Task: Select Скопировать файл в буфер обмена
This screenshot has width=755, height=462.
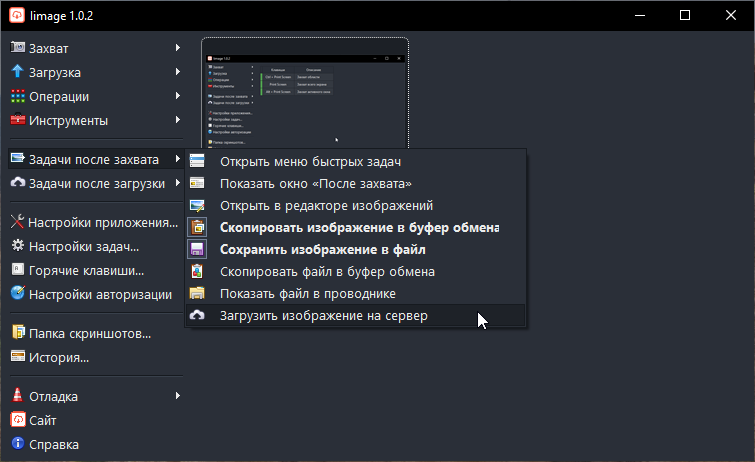Action: pyautogui.click(x=355, y=272)
